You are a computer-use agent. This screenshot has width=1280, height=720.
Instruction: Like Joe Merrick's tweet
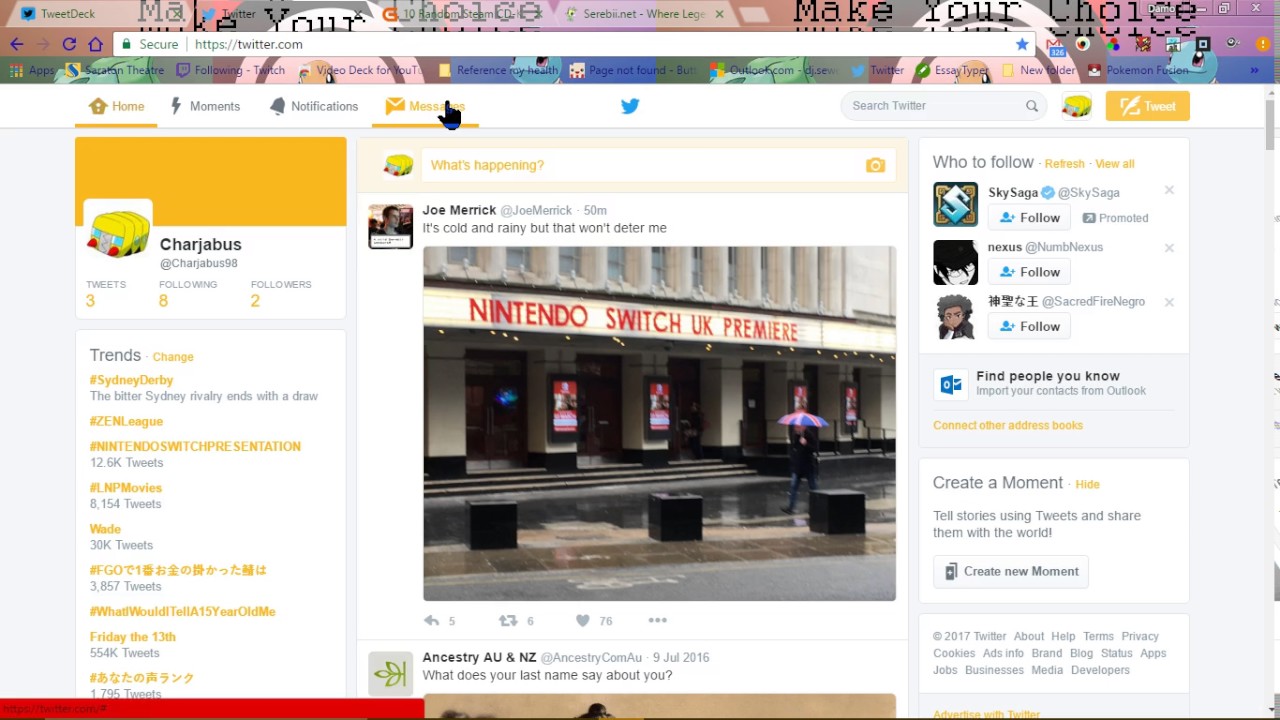pyautogui.click(x=583, y=621)
